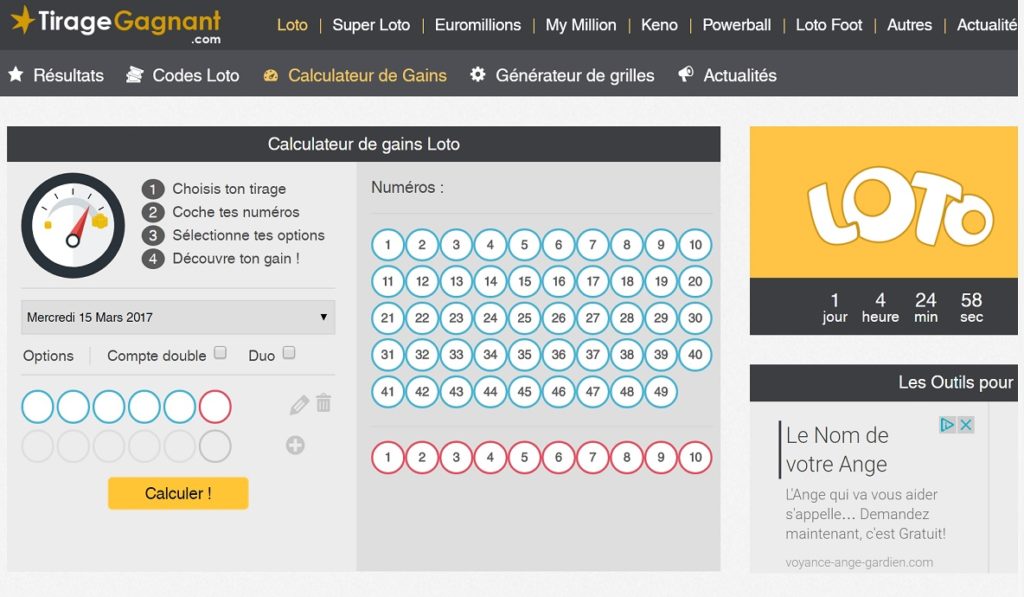Click the AdChoices triangle icon
Viewport: 1024px width, 597px height.
(947, 425)
